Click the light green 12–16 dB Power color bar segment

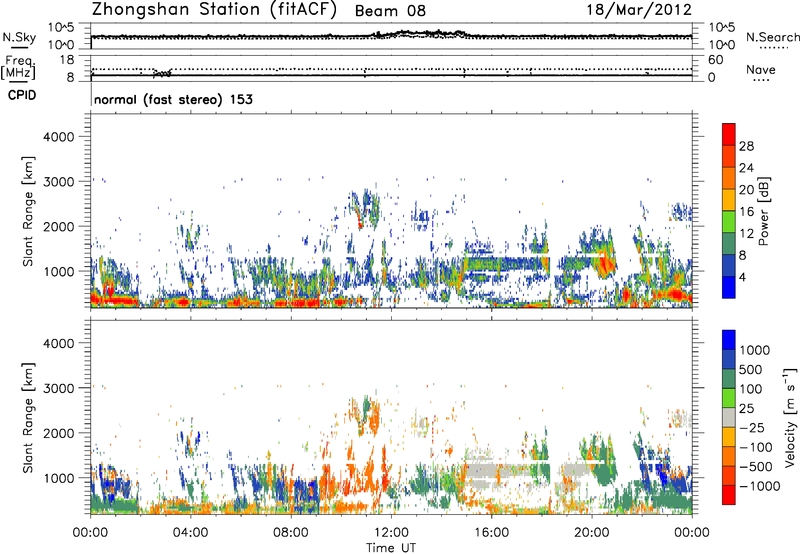729,221
